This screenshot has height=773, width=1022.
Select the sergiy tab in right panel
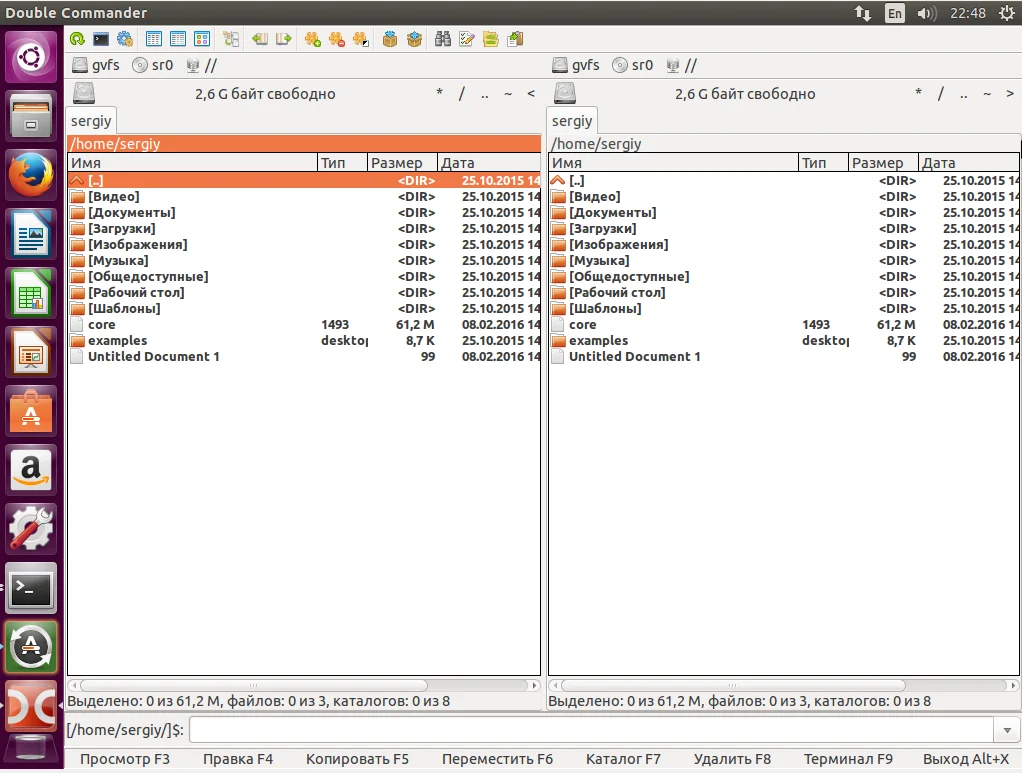coord(572,121)
